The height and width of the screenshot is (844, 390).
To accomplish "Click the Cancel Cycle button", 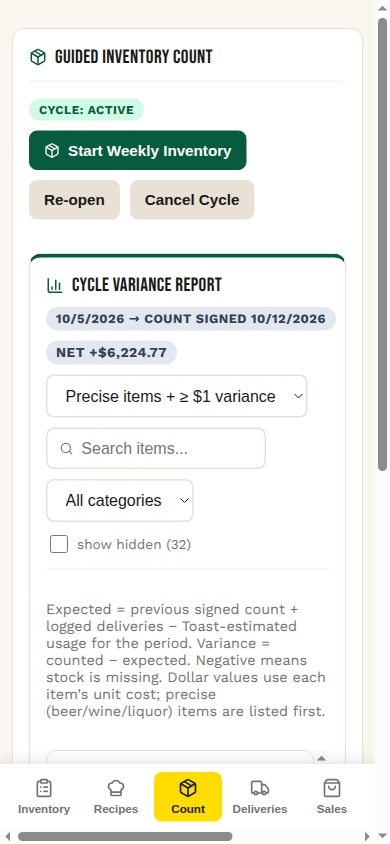I will (x=192, y=200).
